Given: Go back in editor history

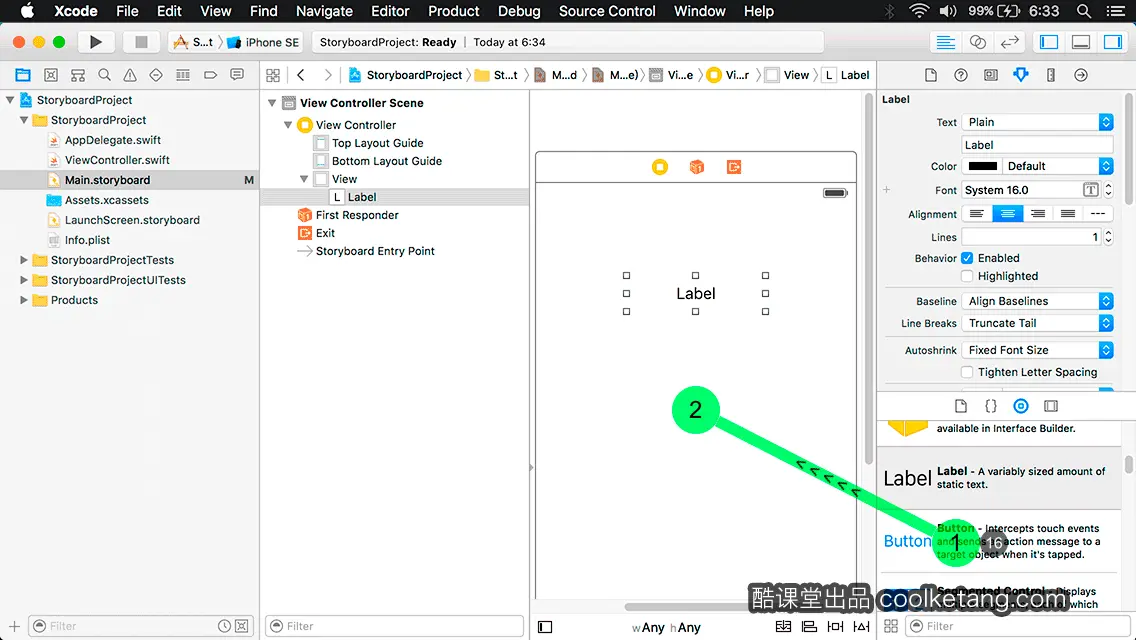Looking at the screenshot, I should tap(301, 75).
